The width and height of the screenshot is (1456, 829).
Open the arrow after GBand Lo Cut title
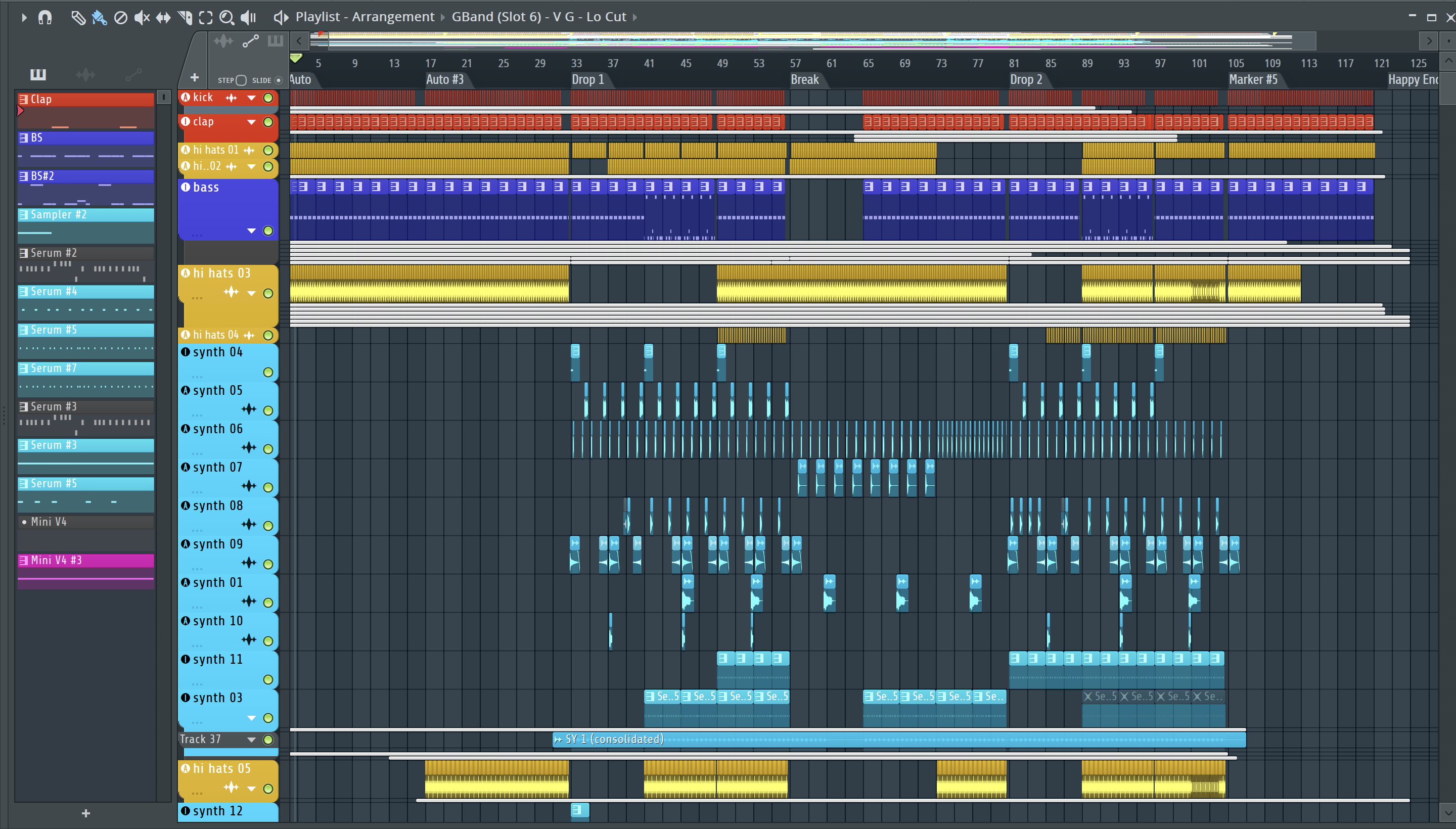coord(635,18)
